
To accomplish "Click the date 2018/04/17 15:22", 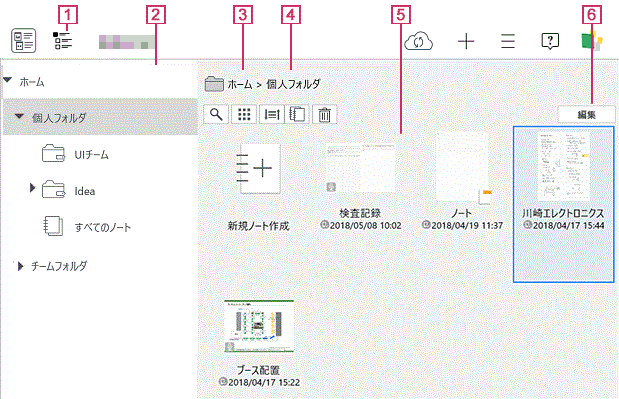I will click(264, 382).
